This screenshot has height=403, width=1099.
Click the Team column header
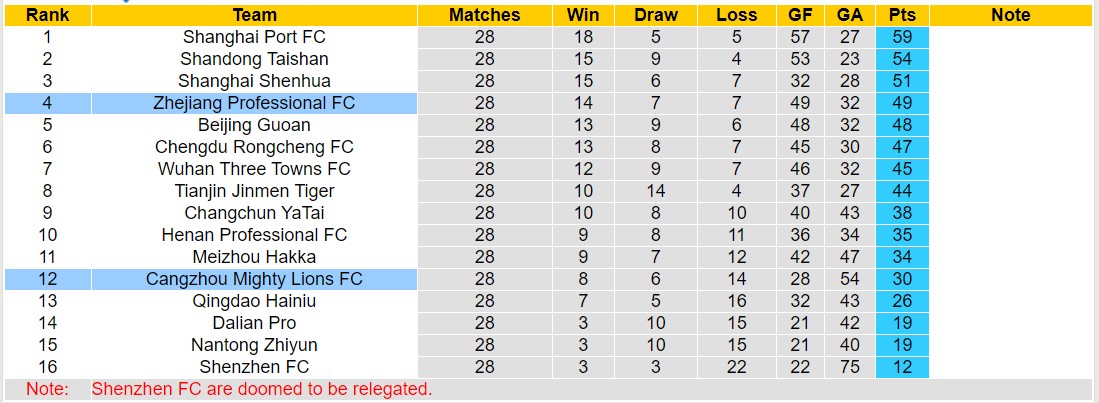254,15
